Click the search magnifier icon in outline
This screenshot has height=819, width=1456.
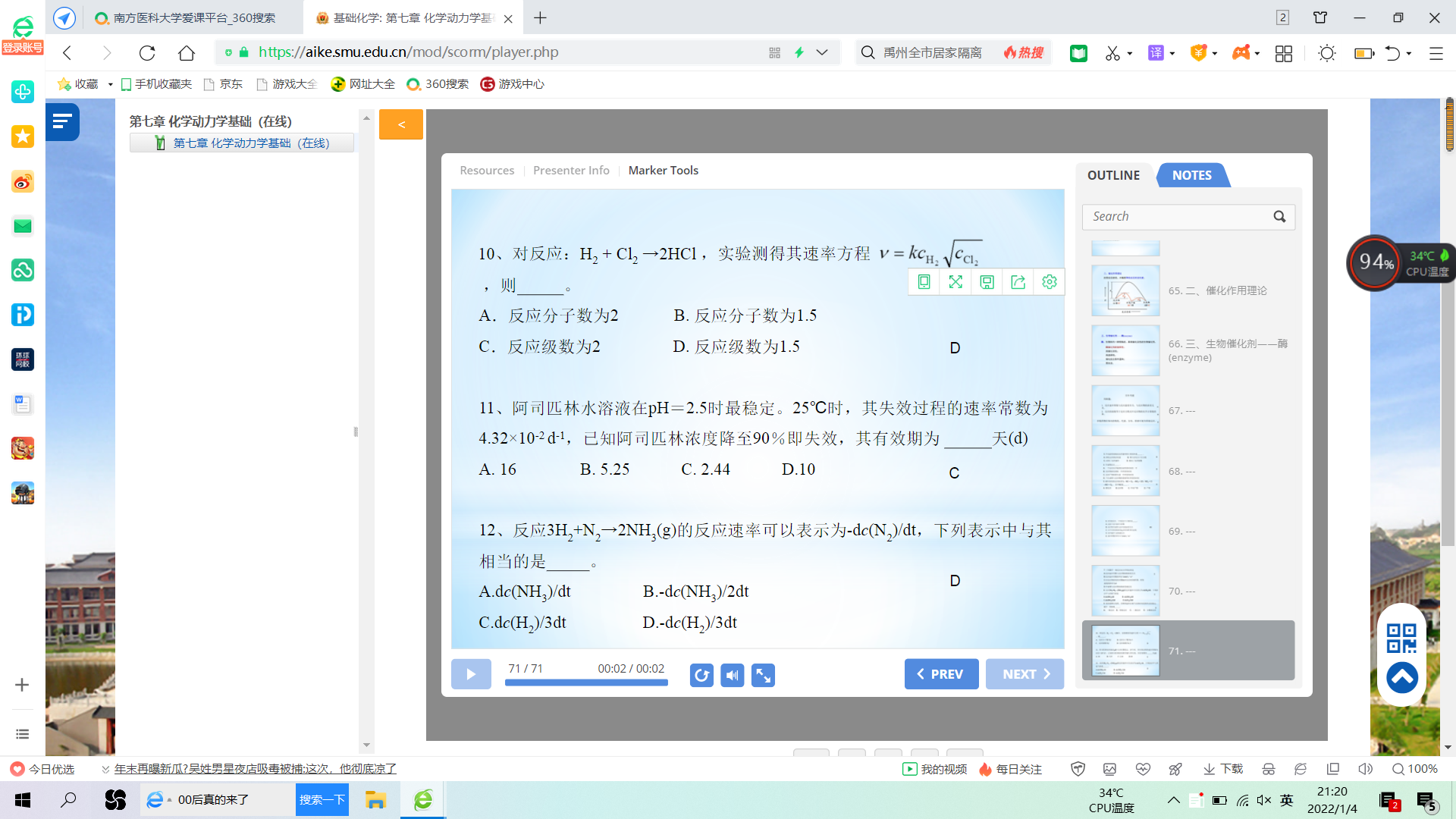tap(1279, 217)
